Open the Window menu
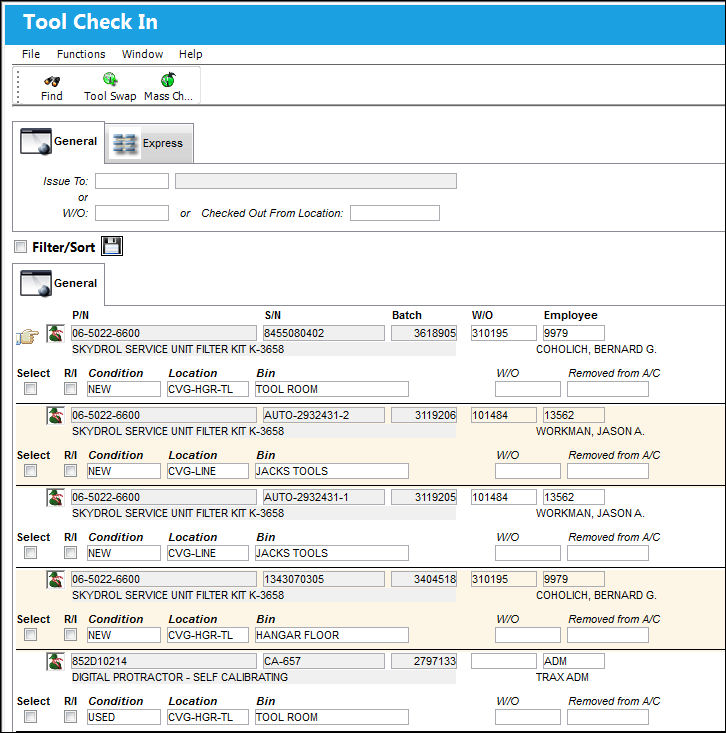The width and height of the screenshot is (726, 733). coord(142,54)
